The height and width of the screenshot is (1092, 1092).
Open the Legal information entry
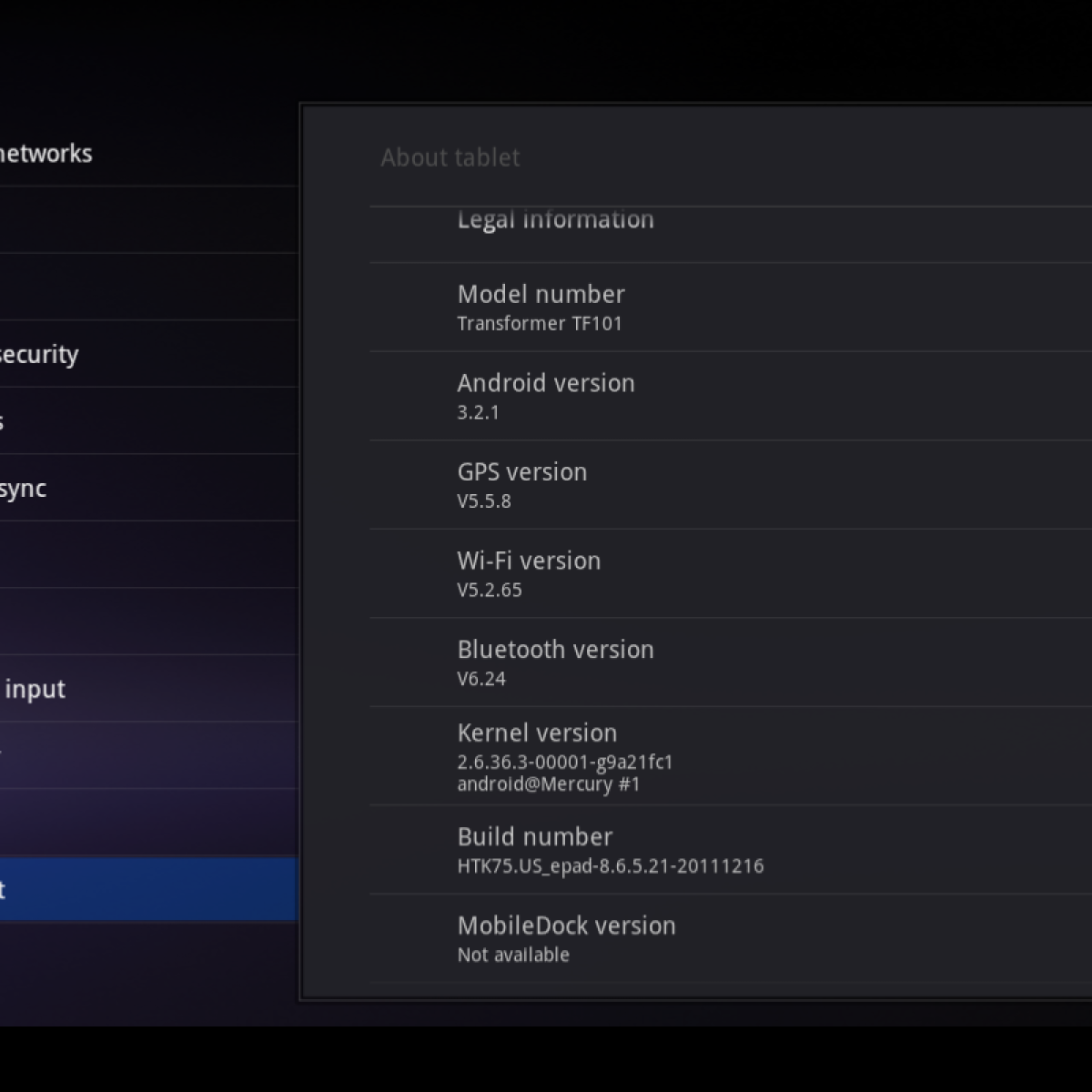[x=555, y=220]
